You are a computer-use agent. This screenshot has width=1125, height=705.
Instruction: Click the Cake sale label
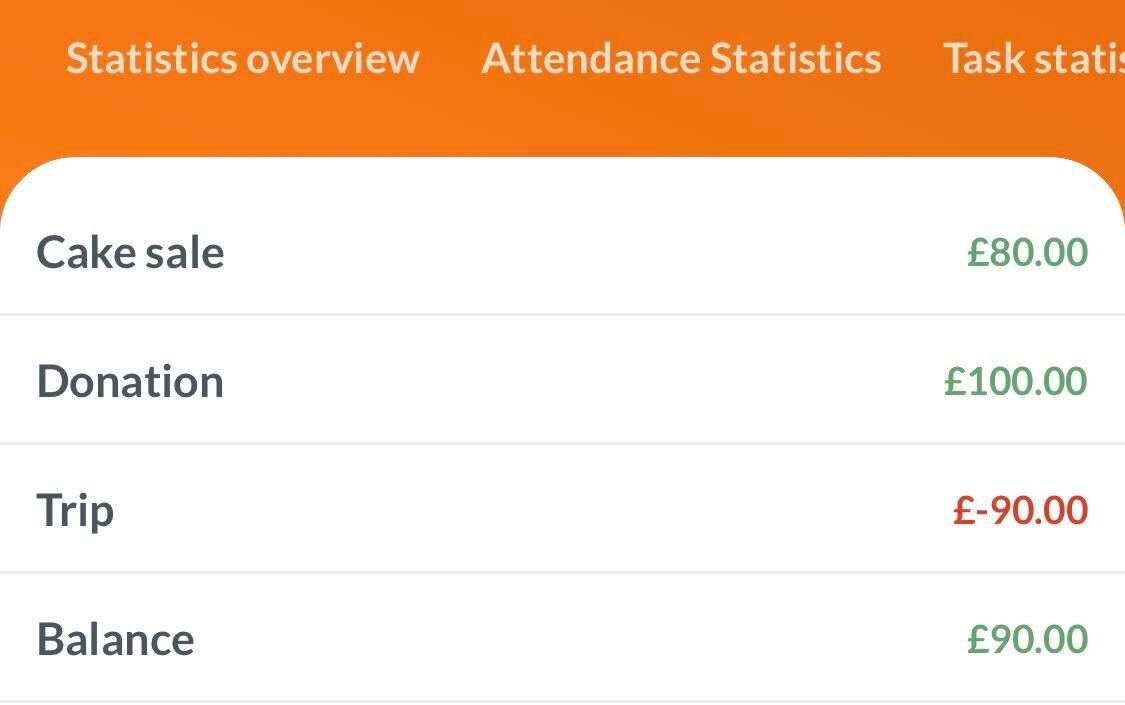[130, 252]
